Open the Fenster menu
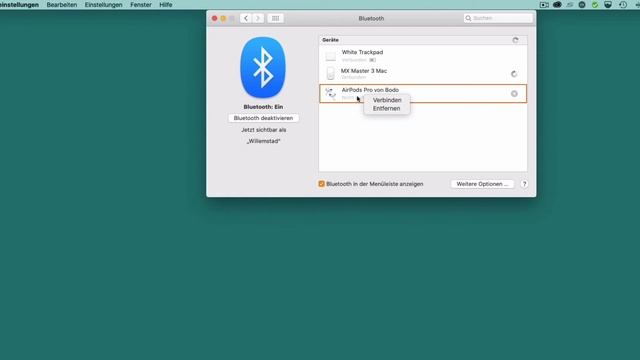Viewport: 640px width, 360px height. [x=141, y=5]
